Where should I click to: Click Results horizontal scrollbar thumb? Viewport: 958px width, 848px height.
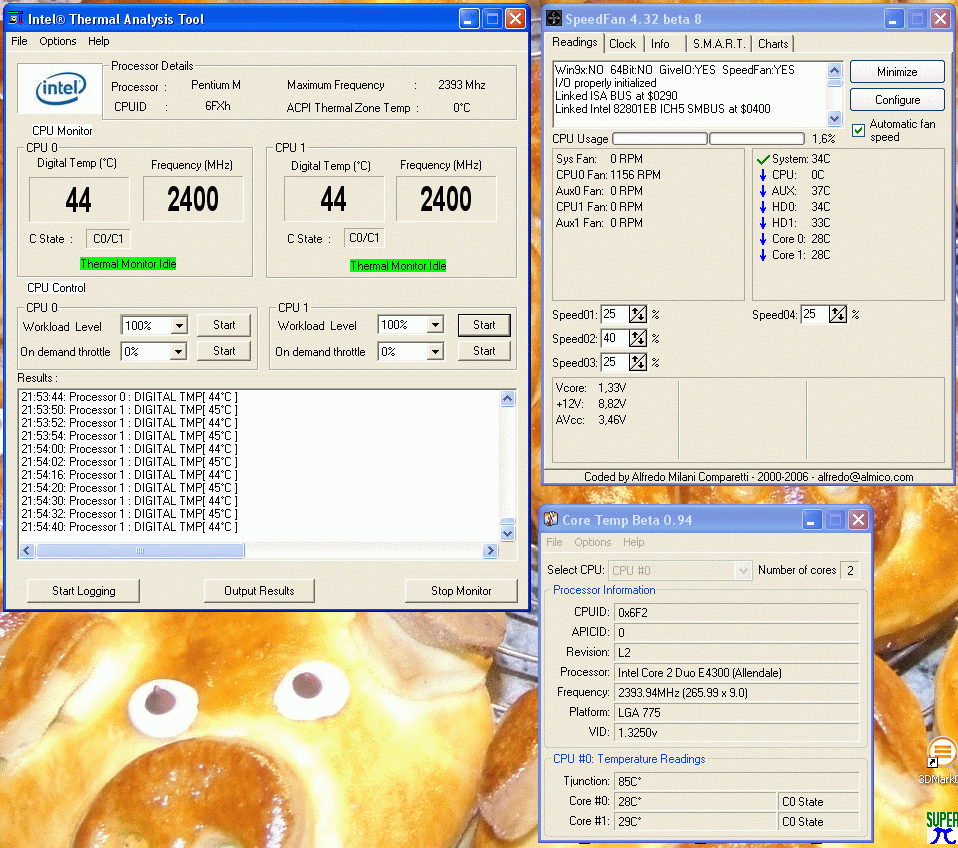pyautogui.click(x=140, y=550)
